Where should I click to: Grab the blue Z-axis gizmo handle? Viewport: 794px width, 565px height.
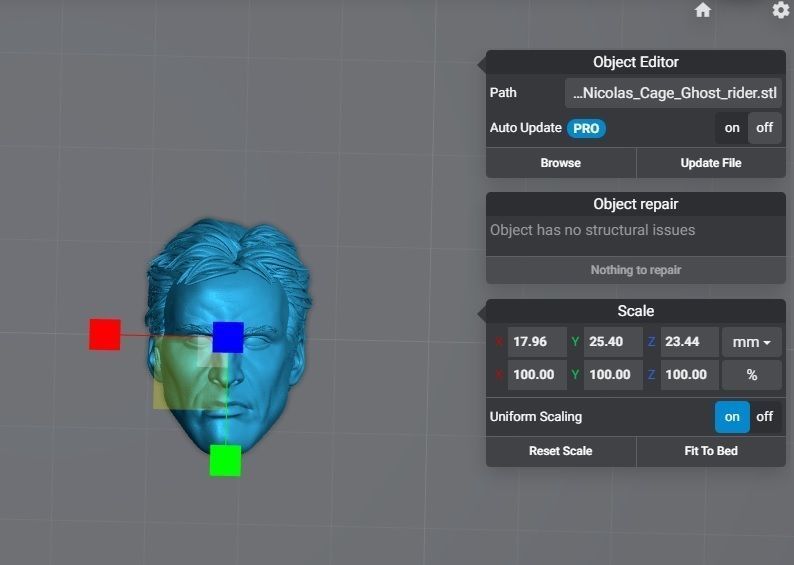coord(228,337)
